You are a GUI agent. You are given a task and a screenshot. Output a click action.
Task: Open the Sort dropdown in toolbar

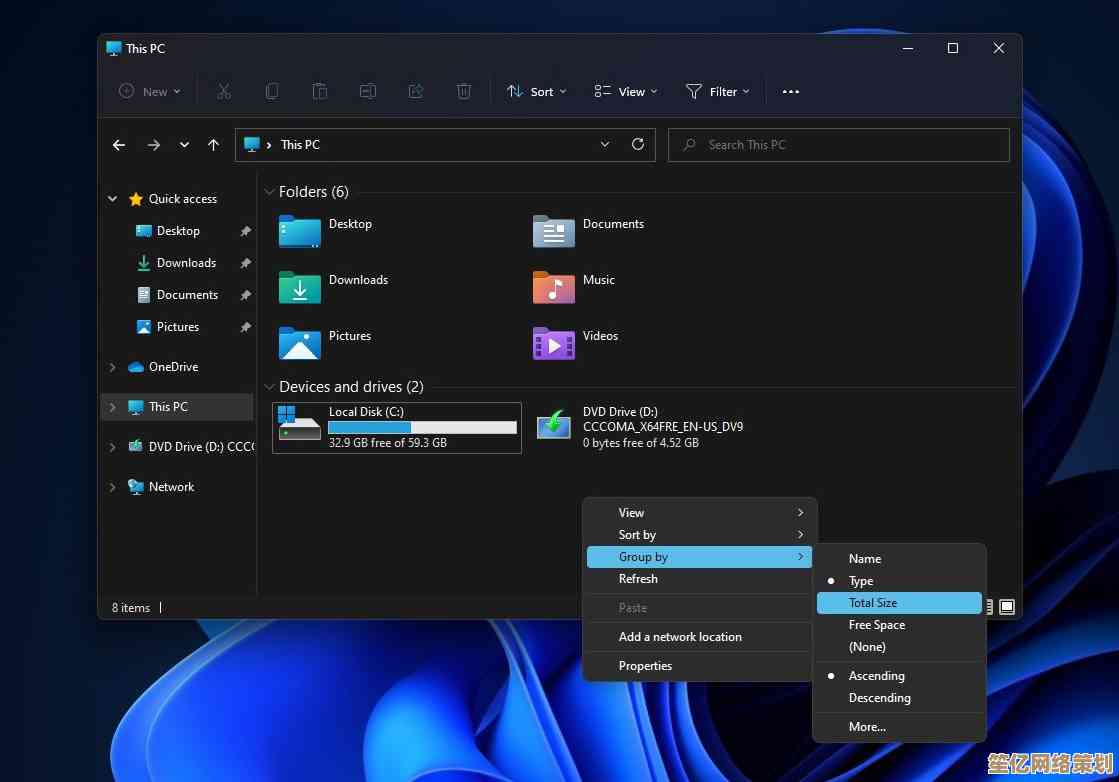pyautogui.click(x=537, y=91)
